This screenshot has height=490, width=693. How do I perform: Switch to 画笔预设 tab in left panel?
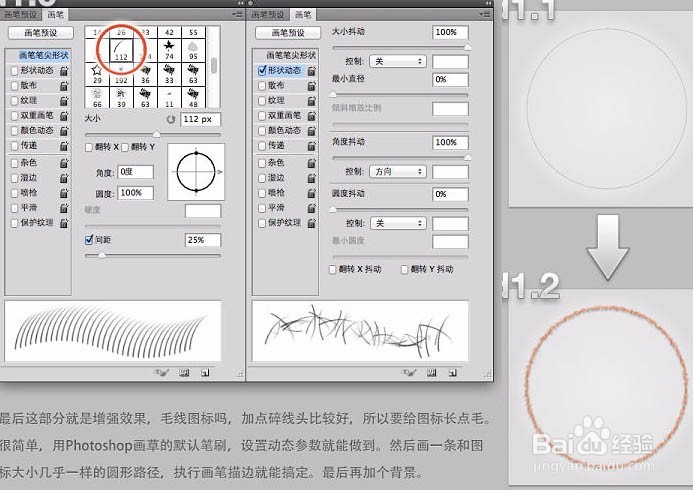click(21, 15)
